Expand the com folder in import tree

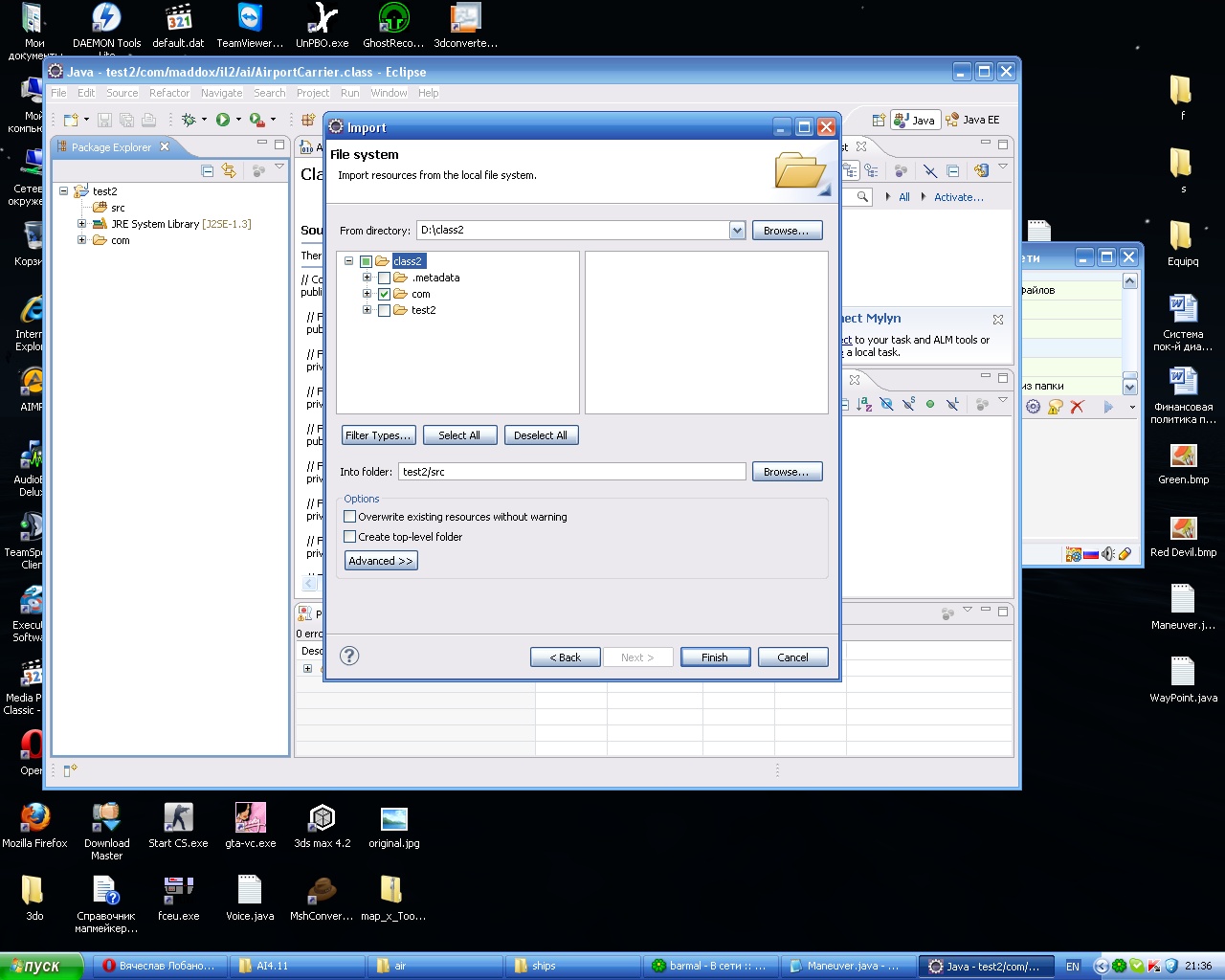click(367, 294)
